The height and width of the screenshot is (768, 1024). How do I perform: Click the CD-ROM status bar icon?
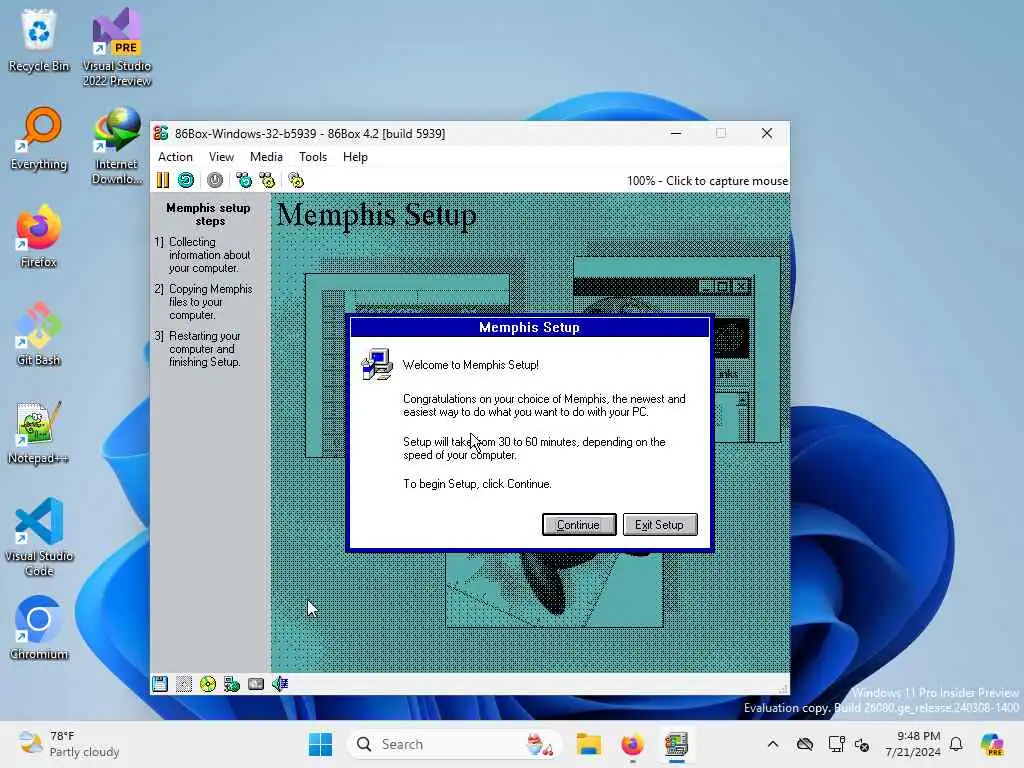click(x=208, y=684)
